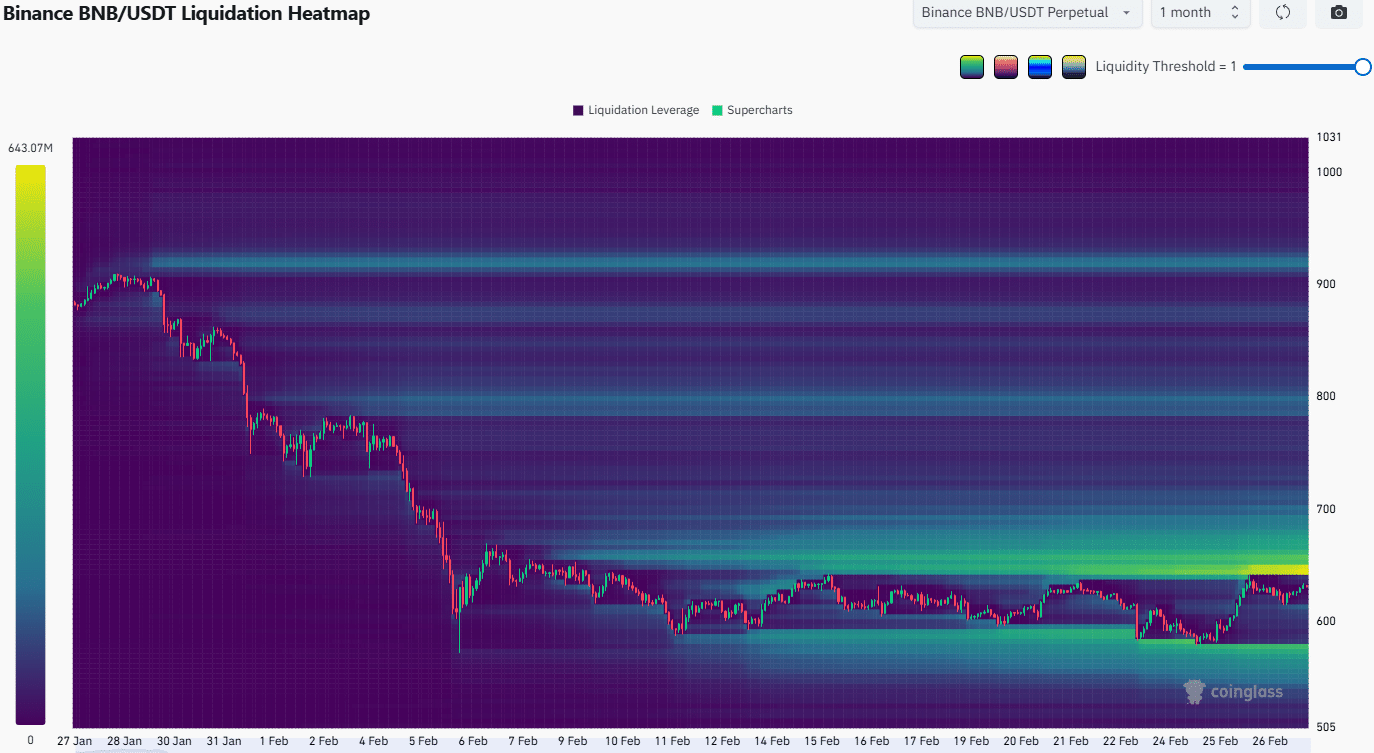The height and width of the screenshot is (753, 1374).
Task: Choose the blue-cyan color scheme swatch
Action: [1040, 67]
